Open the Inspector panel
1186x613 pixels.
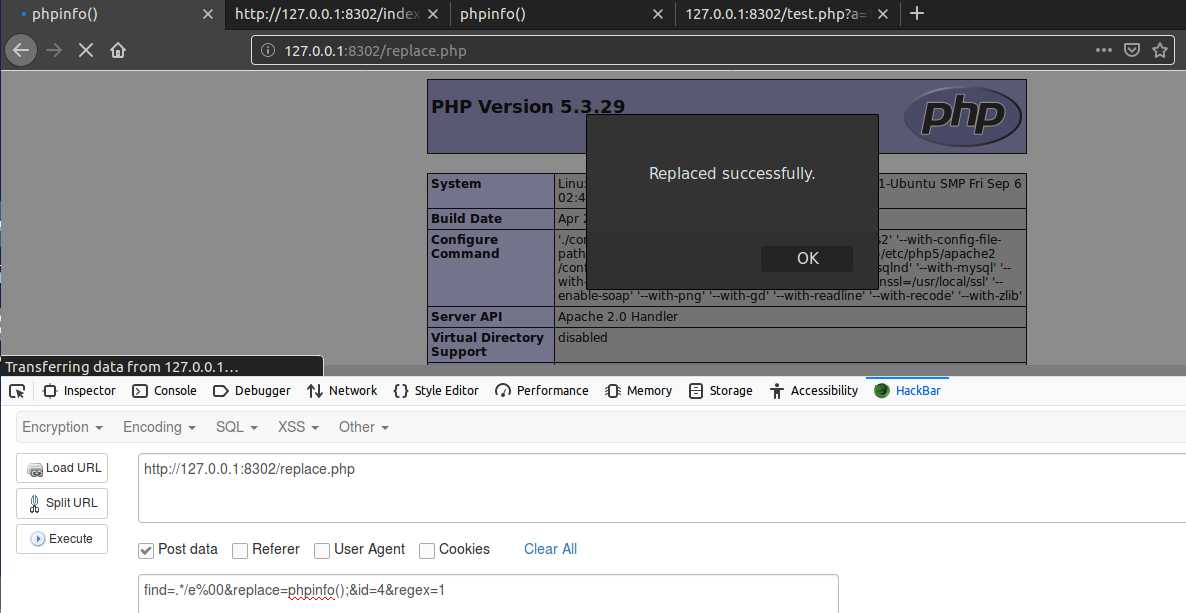click(x=79, y=391)
